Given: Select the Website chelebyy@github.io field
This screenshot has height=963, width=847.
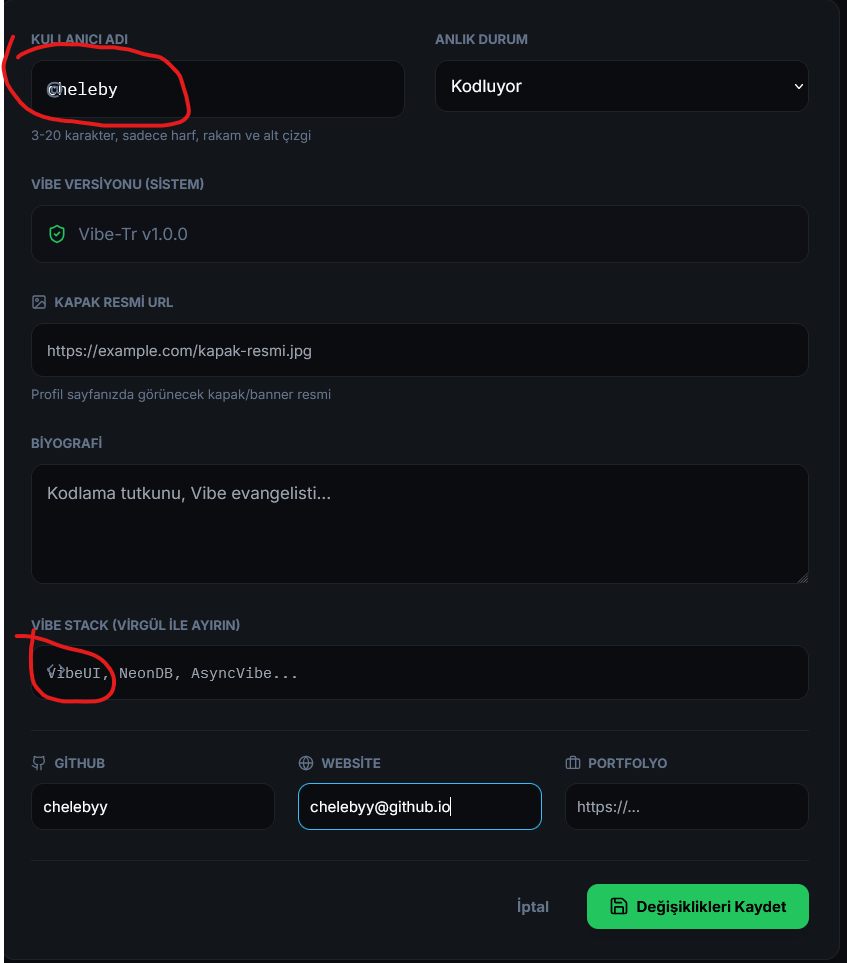Looking at the screenshot, I should (x=420, y=806).
